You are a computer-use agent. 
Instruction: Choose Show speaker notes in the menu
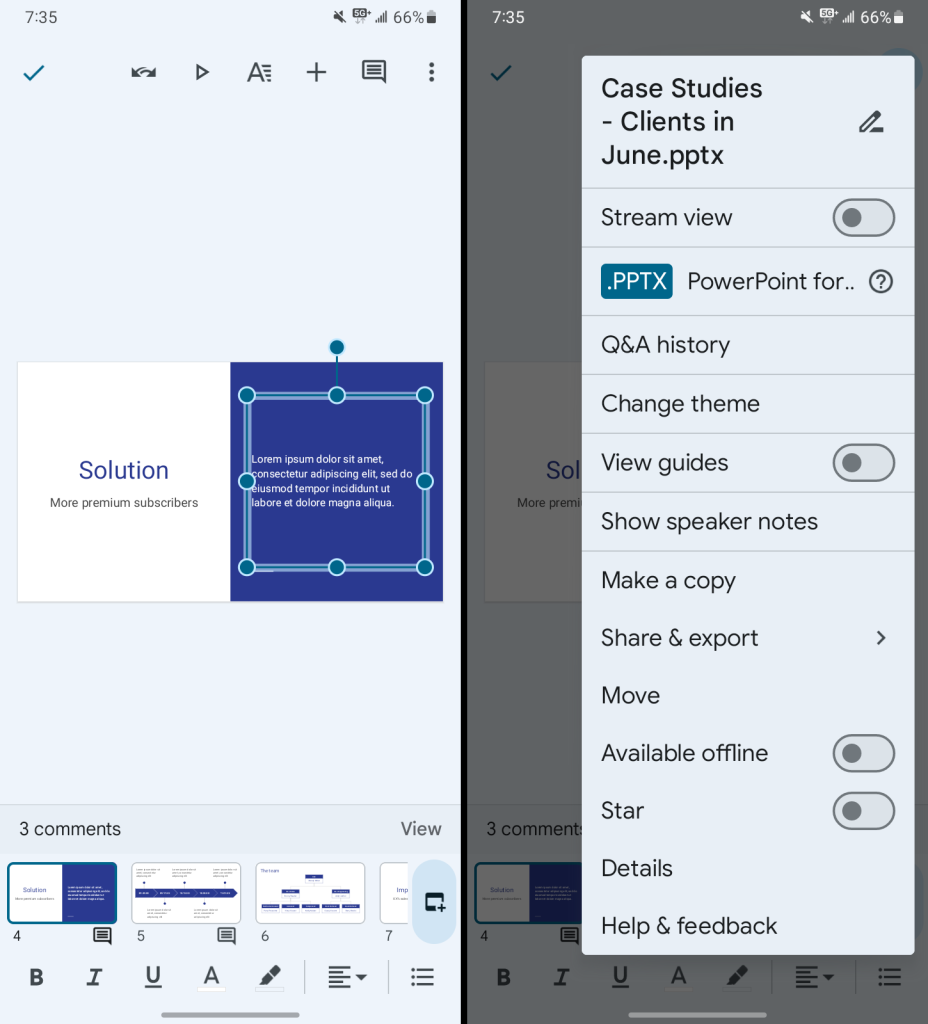tap(709, 522)
